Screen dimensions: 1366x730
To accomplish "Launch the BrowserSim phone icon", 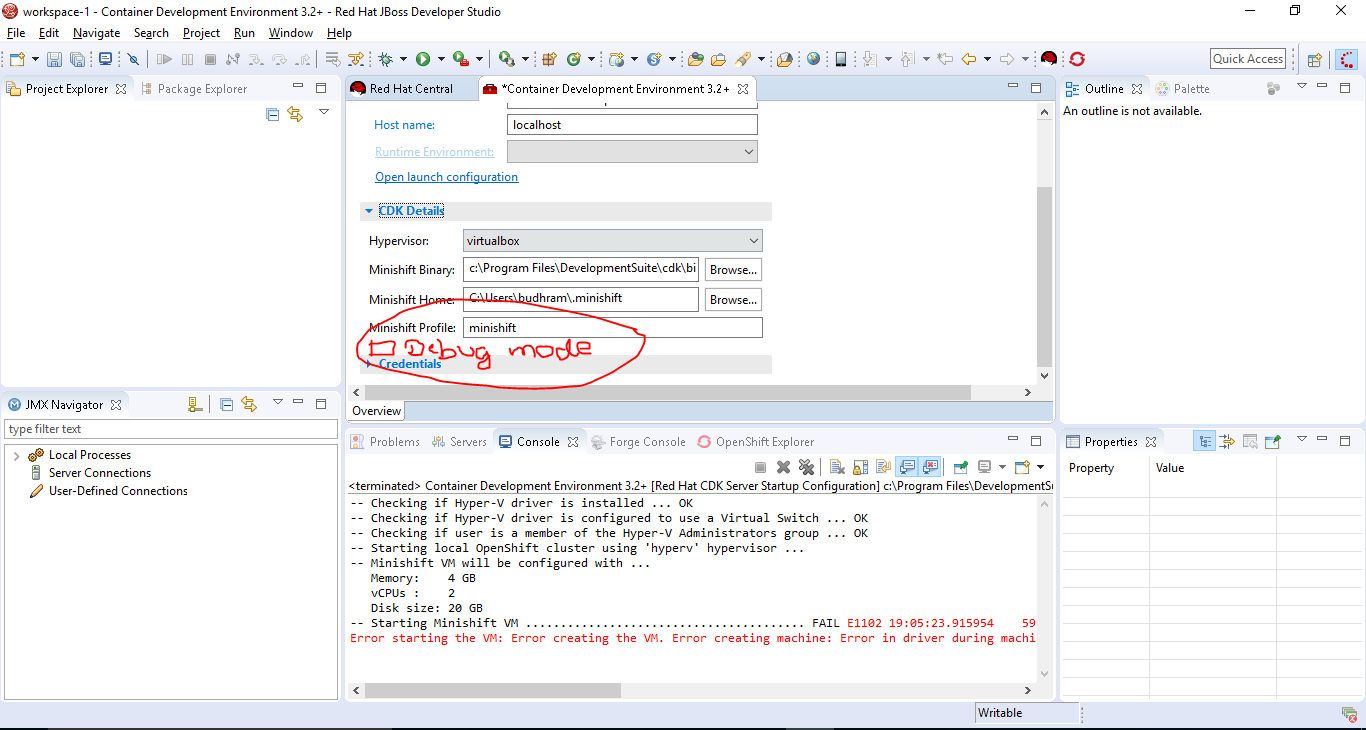I will pyautogui.click(x=841, y=59).
